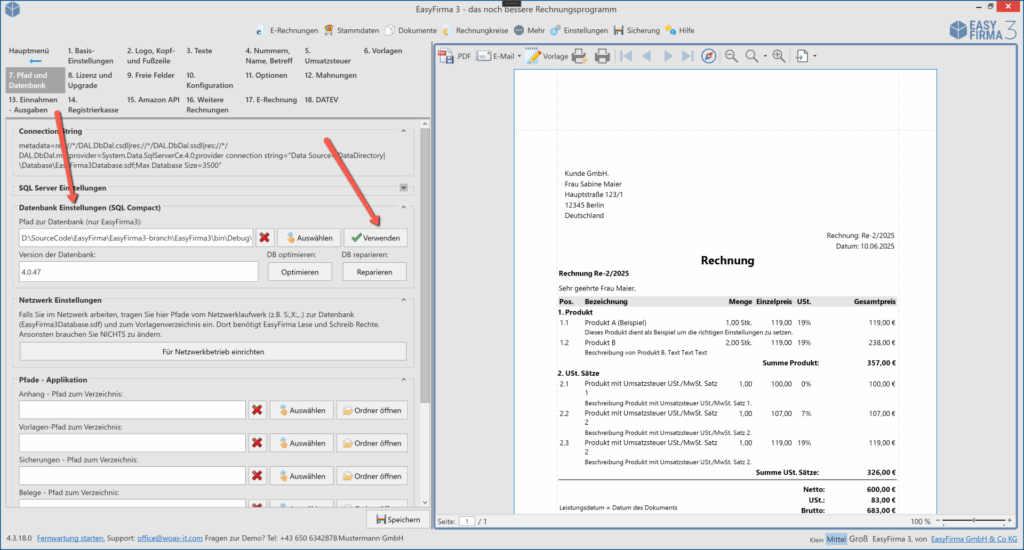Switch to 18. DATEV tab
Image resolution: width=1024 pixels, height=550 pixels.
pos(321,100)
